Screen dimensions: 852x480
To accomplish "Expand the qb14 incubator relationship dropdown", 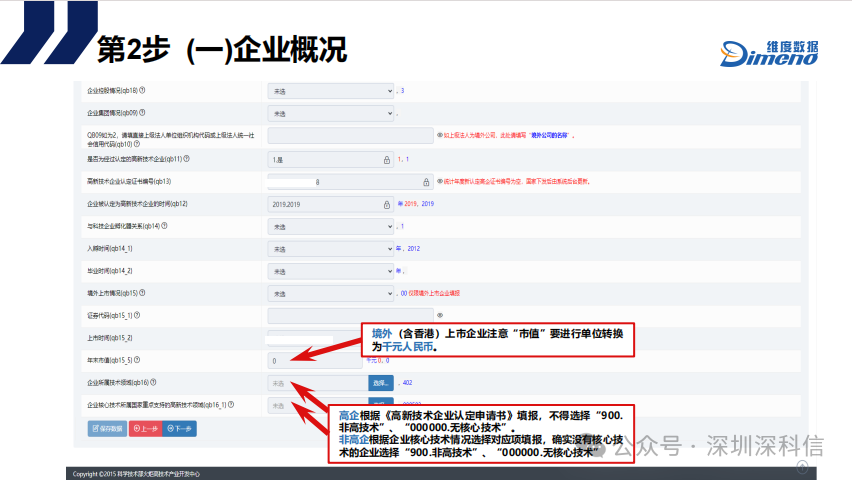I will pyautogui.click(x=330, y=226).
